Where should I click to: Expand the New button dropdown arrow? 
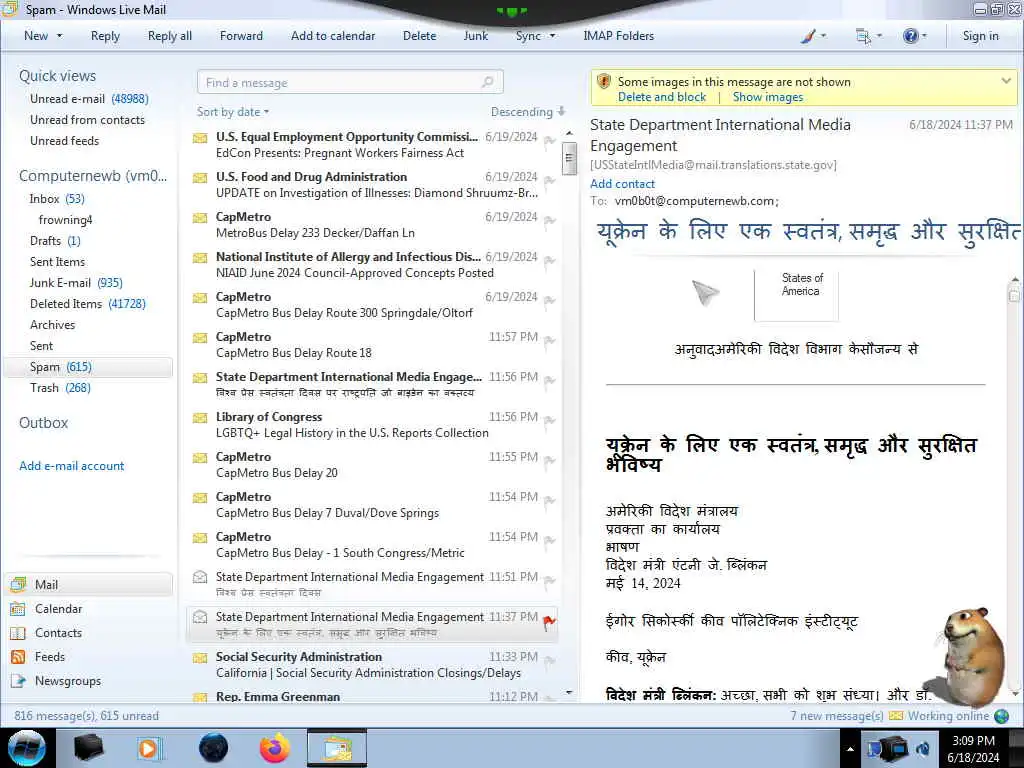pyautogui.click(x=59, y=36)
